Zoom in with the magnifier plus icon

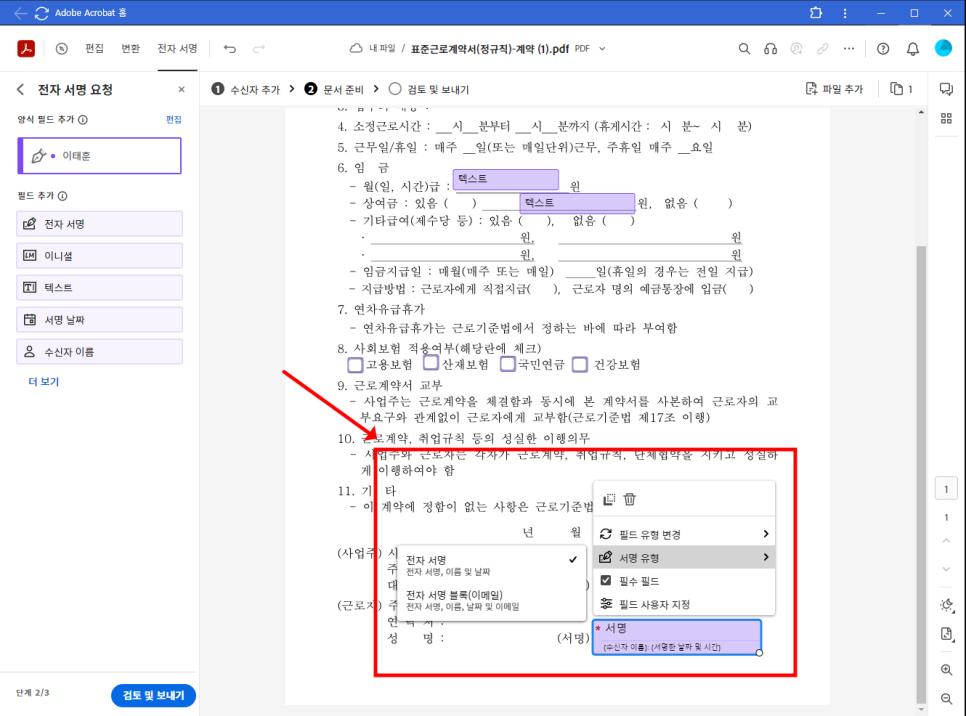click(x=946, y=670)
